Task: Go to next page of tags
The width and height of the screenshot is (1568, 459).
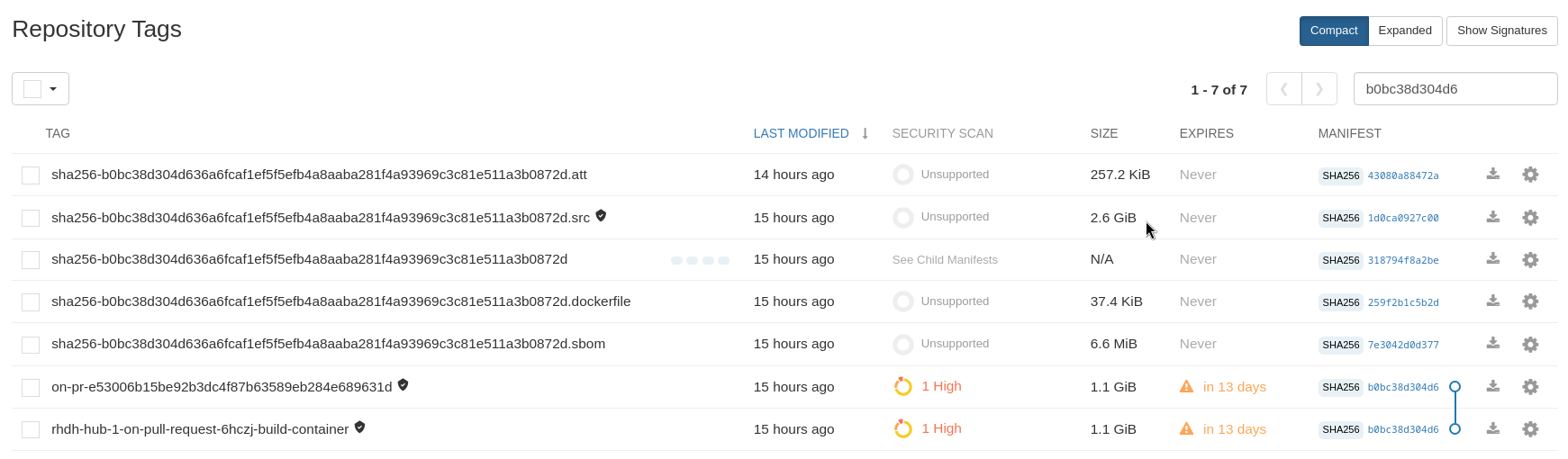Action: tap(1319, 89)
